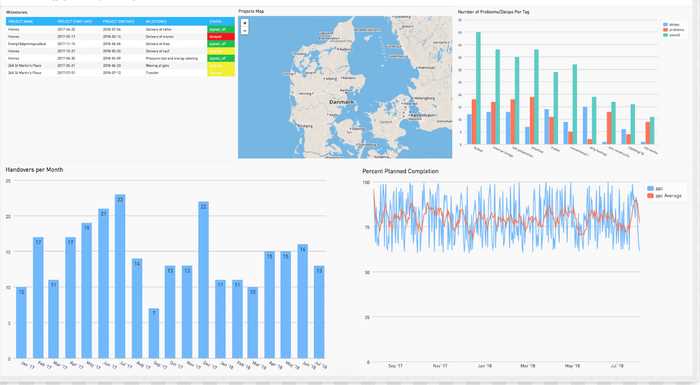Sort Milestones by Milestones column header
The width and height of the screenshot is (700, 385).
(x=156, y=21)
